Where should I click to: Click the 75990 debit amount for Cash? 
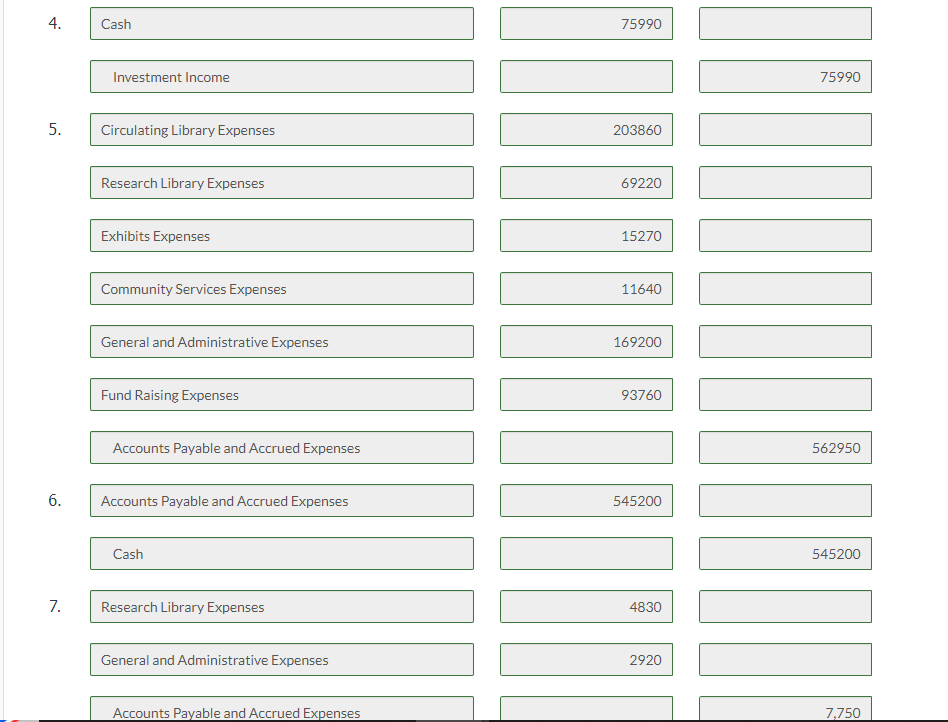click(x=586, y=23)
